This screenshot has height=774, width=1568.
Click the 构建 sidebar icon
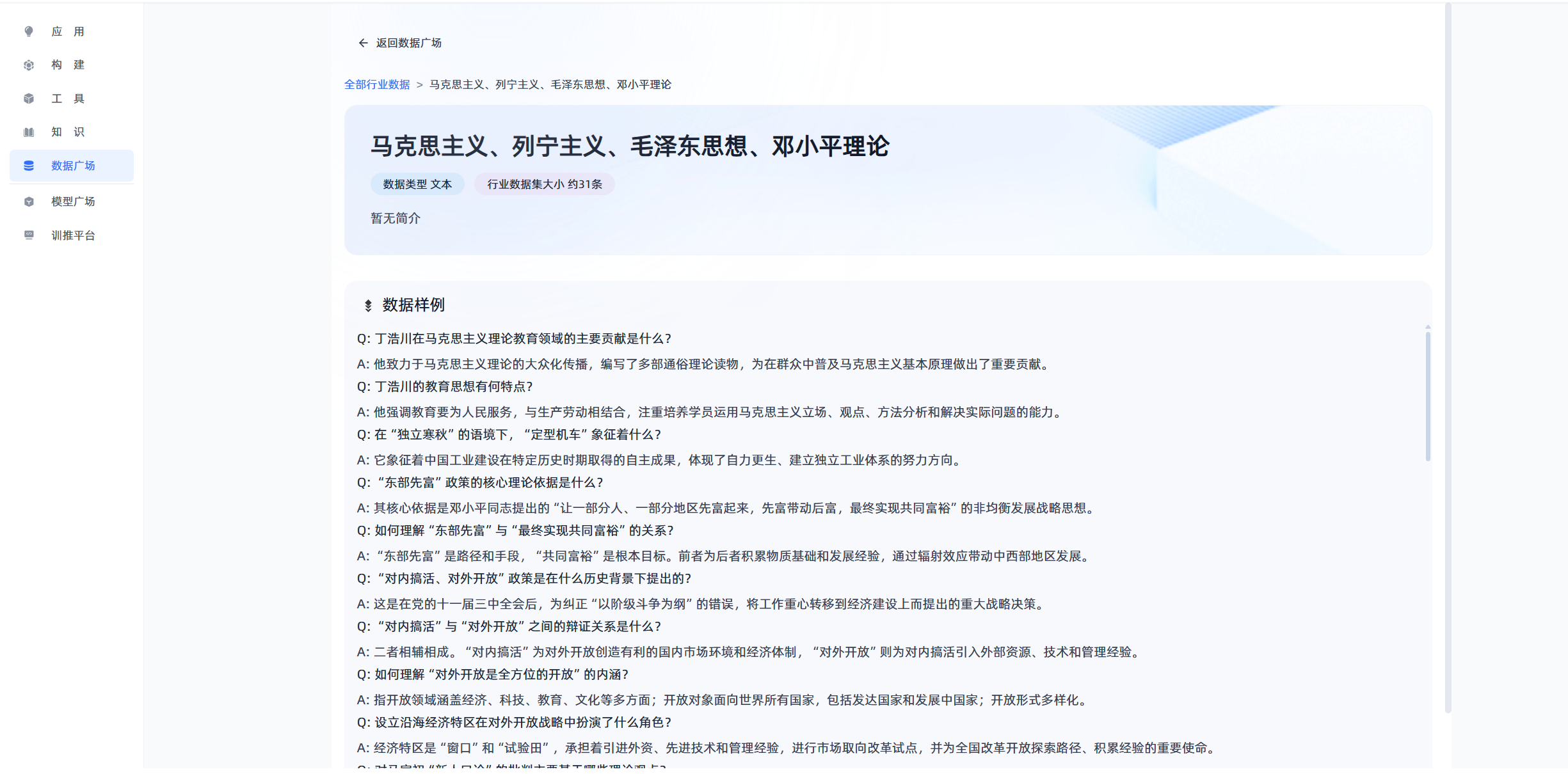[x=29, y=65]
